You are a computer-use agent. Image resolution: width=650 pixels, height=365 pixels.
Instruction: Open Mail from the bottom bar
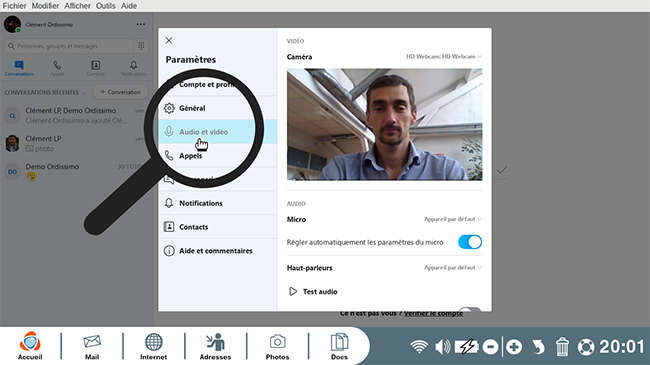[x=92, y=346]
